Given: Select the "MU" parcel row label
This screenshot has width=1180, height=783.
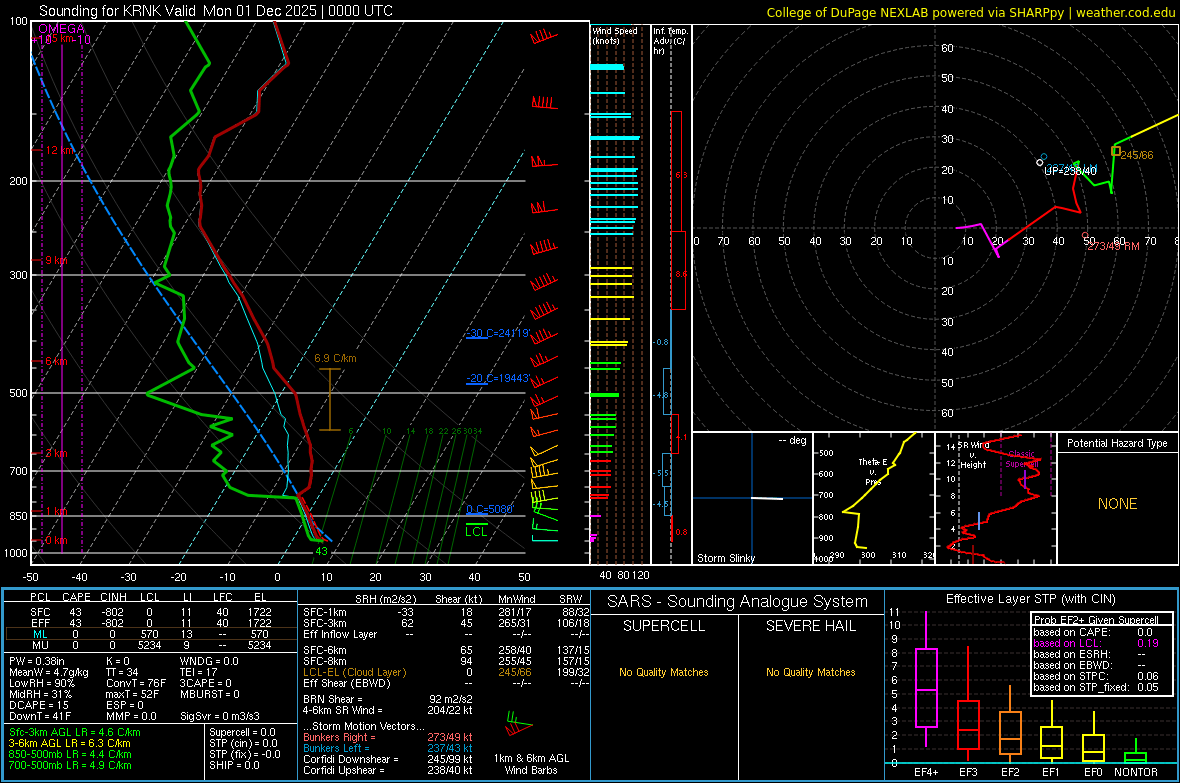Looking at the screenshot, I should click(x=40, y=644).
